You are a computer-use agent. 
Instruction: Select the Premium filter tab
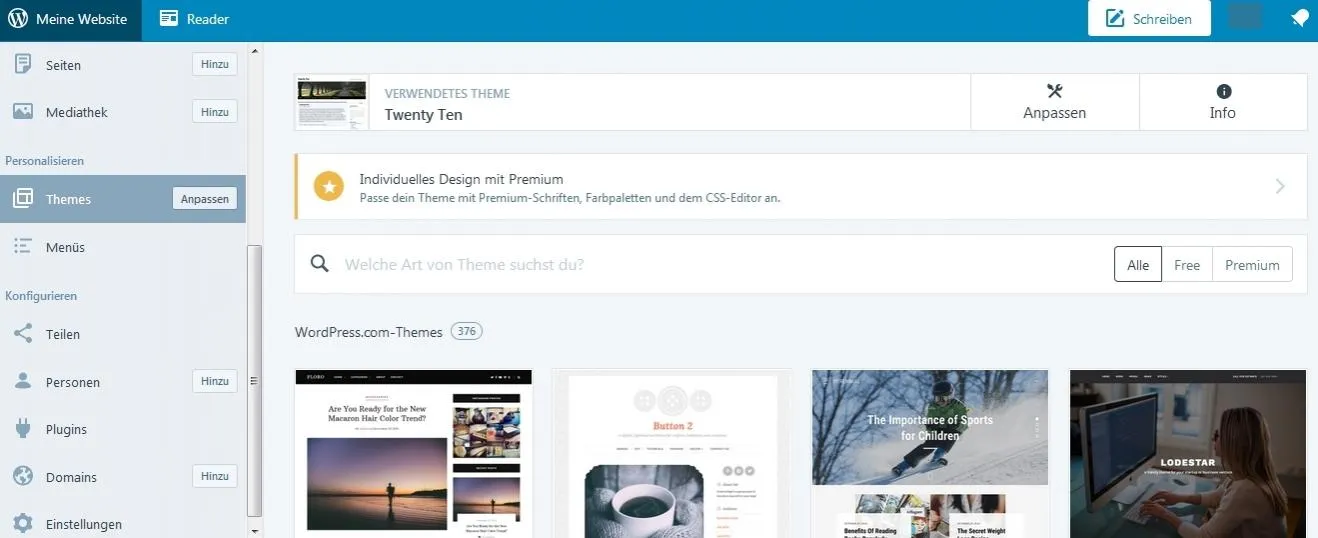[x=1252, y=265]
